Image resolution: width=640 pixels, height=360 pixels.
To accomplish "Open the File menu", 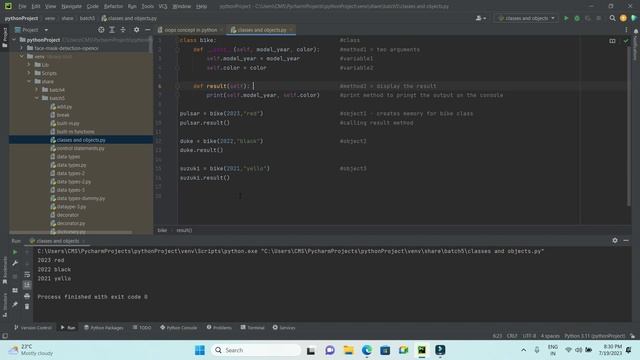I will tap(22, 7).
